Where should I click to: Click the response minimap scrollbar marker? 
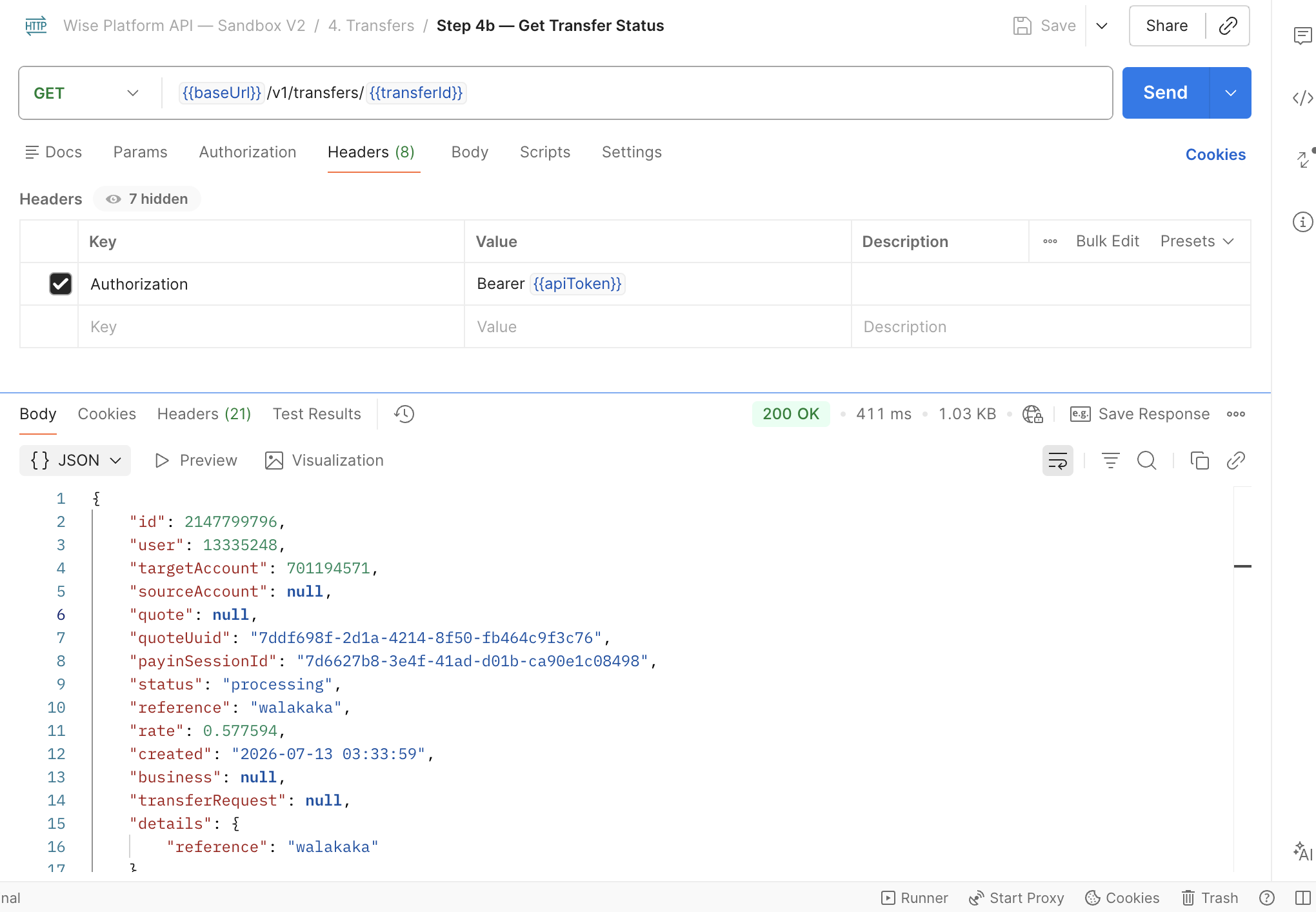click(x=1242, y=566)
